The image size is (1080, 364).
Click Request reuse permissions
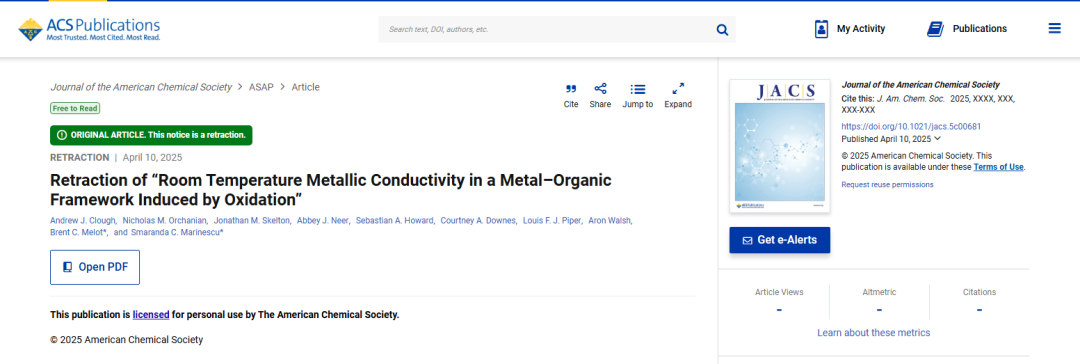pyautogui.click(x=887, y=185)
